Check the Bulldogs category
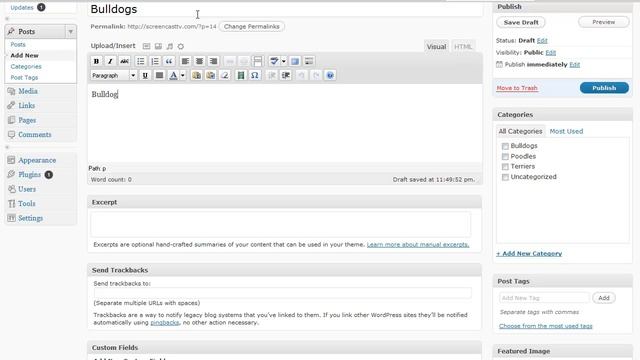This screenshot has width=640, height=360. tap(505, 146)
